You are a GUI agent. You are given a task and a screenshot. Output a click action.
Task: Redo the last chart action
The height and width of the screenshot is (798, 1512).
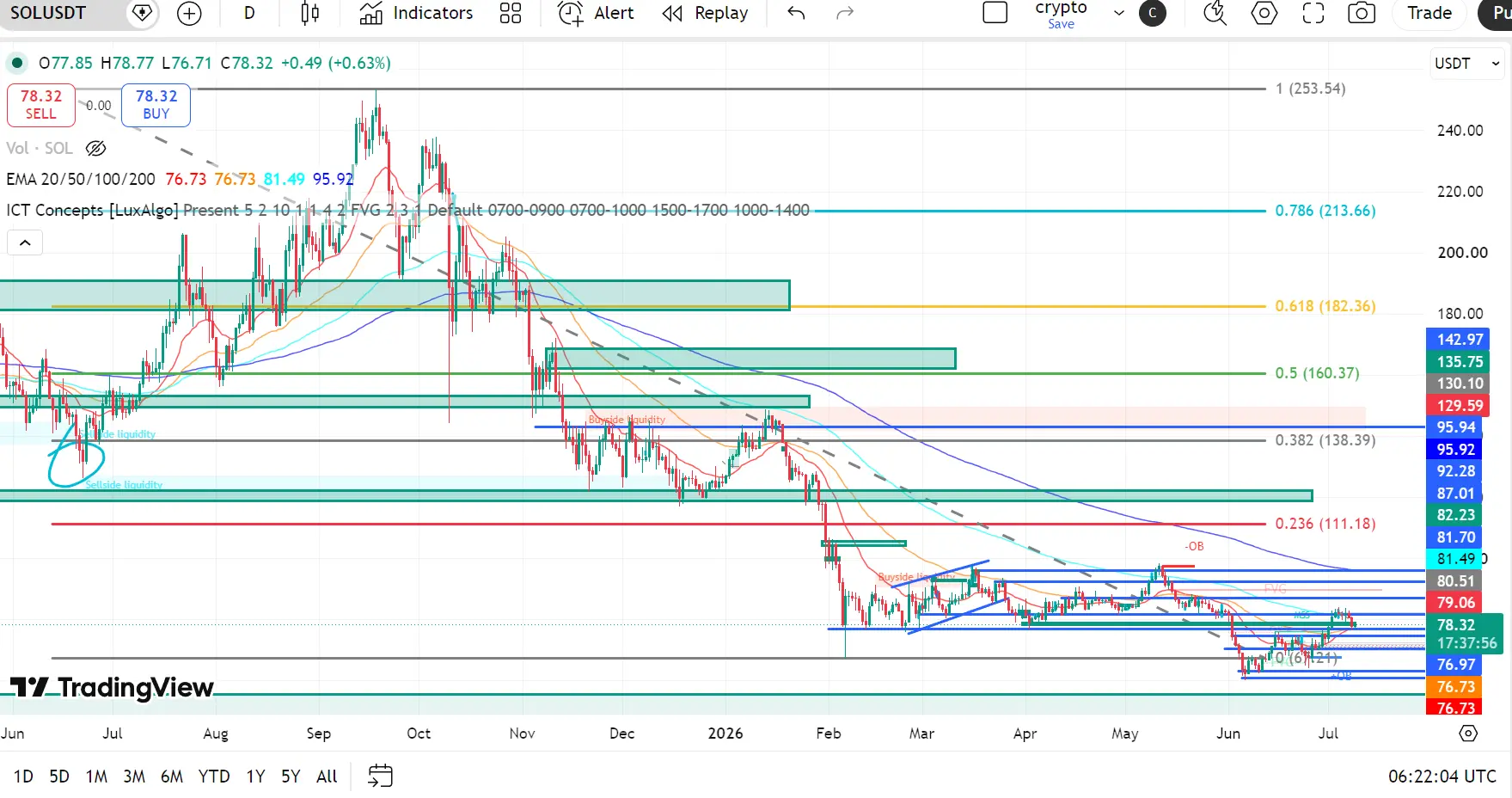point(845,13)
